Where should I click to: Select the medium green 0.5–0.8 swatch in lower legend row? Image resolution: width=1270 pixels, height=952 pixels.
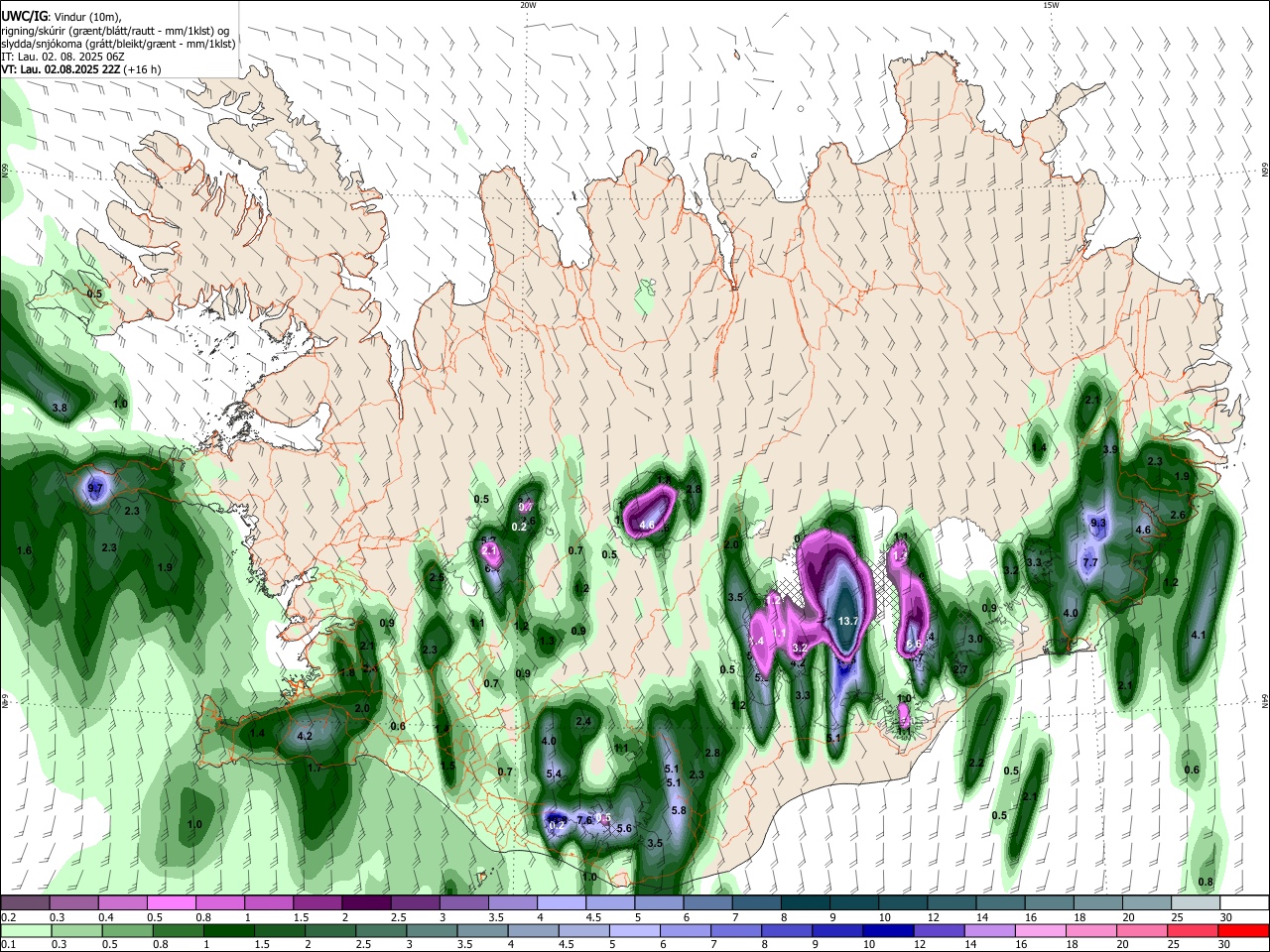coord(126,930)
